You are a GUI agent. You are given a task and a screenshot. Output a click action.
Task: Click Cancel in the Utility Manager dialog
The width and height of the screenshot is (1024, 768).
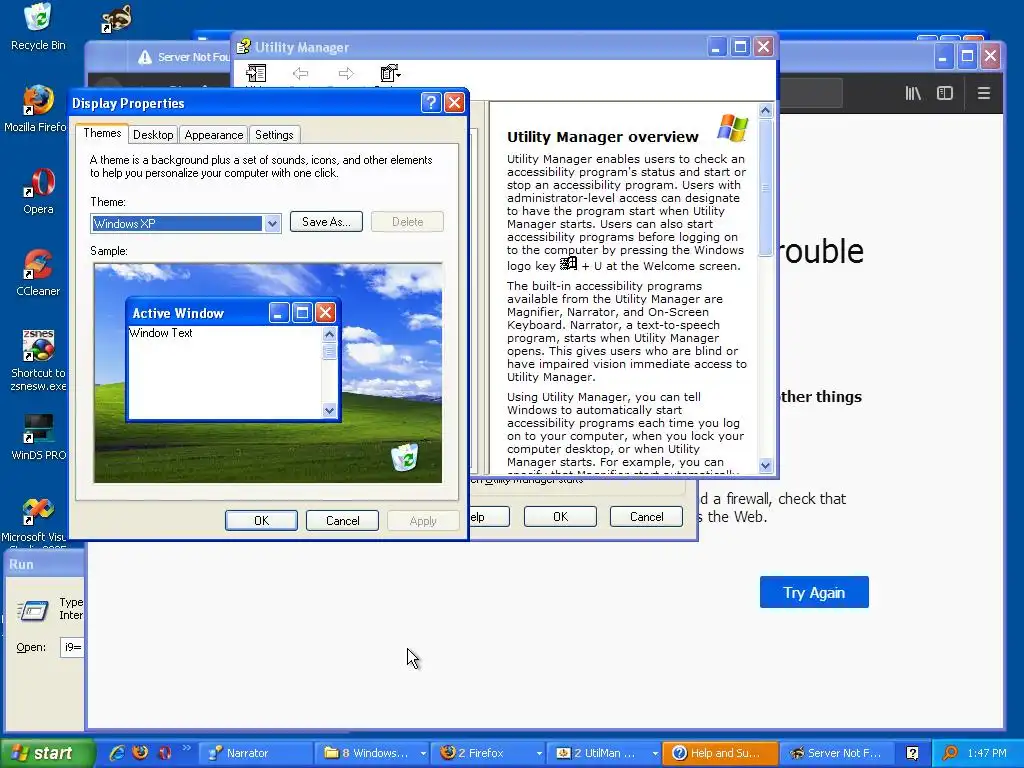647,517
